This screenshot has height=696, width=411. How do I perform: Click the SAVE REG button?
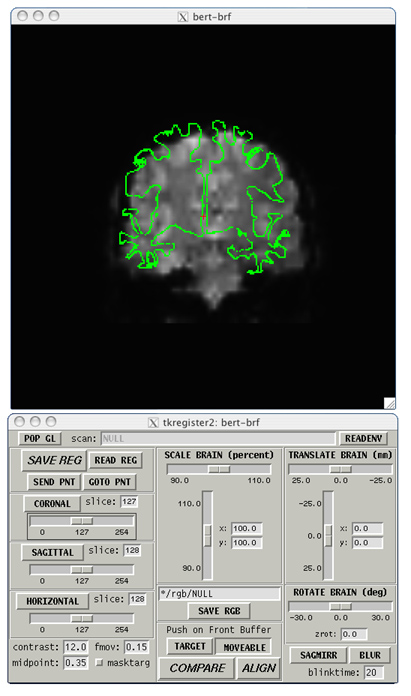pyautogui.click(x=54, y=460)
